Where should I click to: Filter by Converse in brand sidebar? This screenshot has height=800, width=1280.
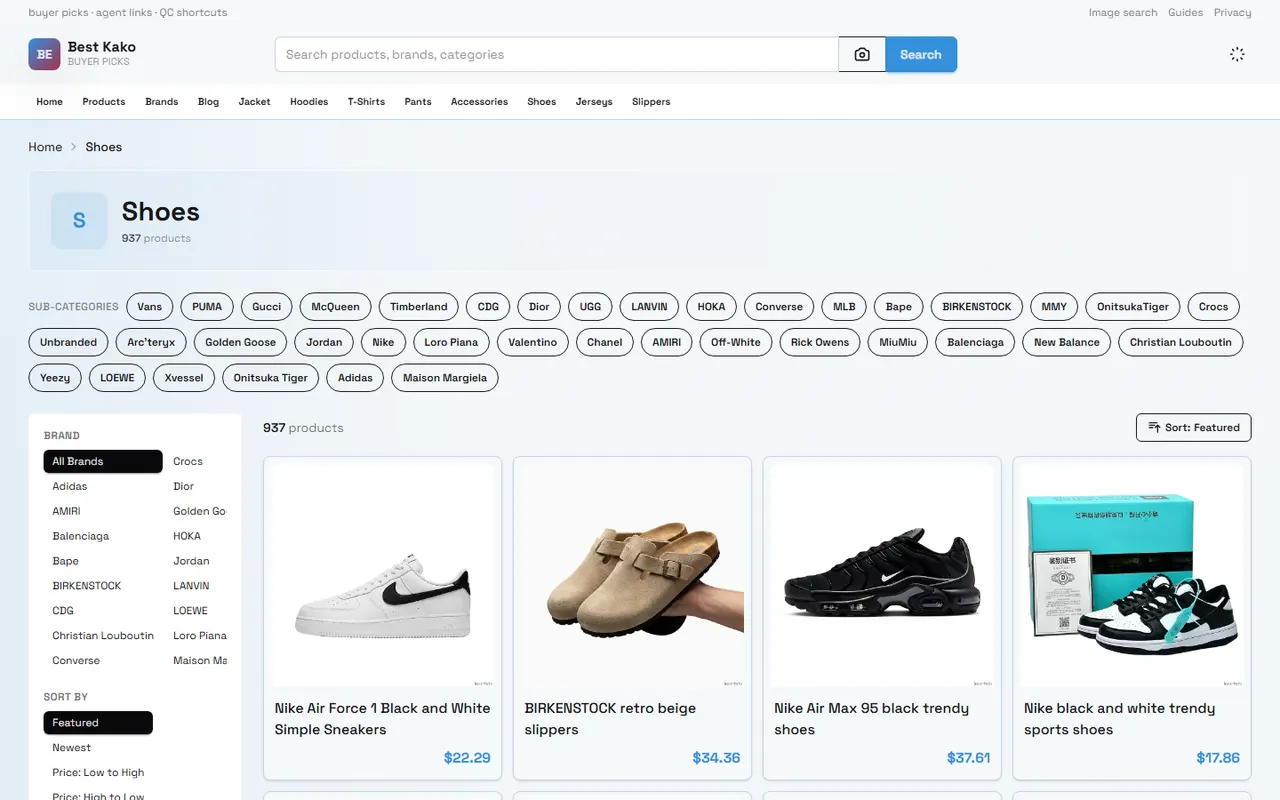(76, 661)
